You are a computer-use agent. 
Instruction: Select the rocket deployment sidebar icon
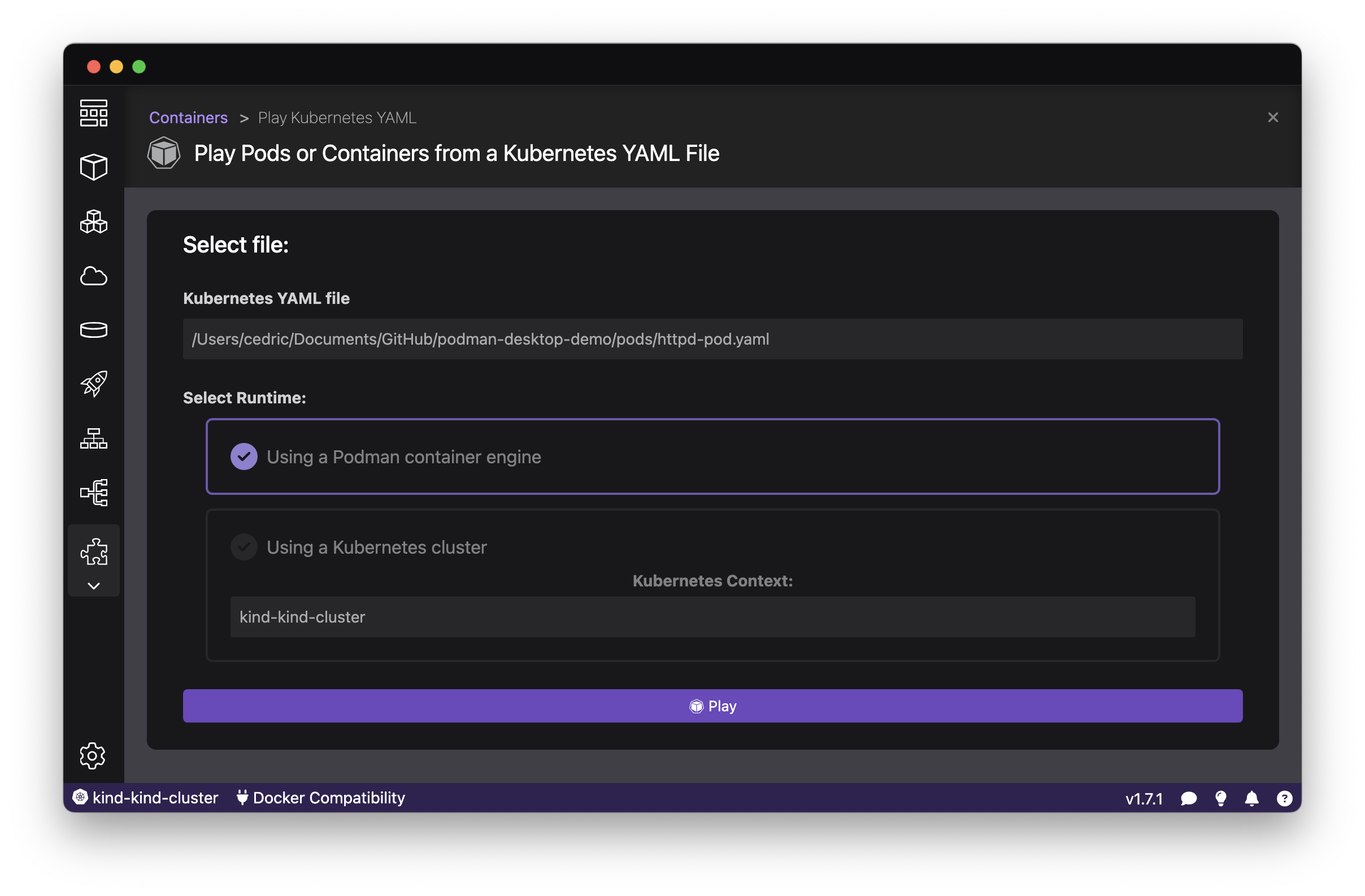(x=93, y=384)
